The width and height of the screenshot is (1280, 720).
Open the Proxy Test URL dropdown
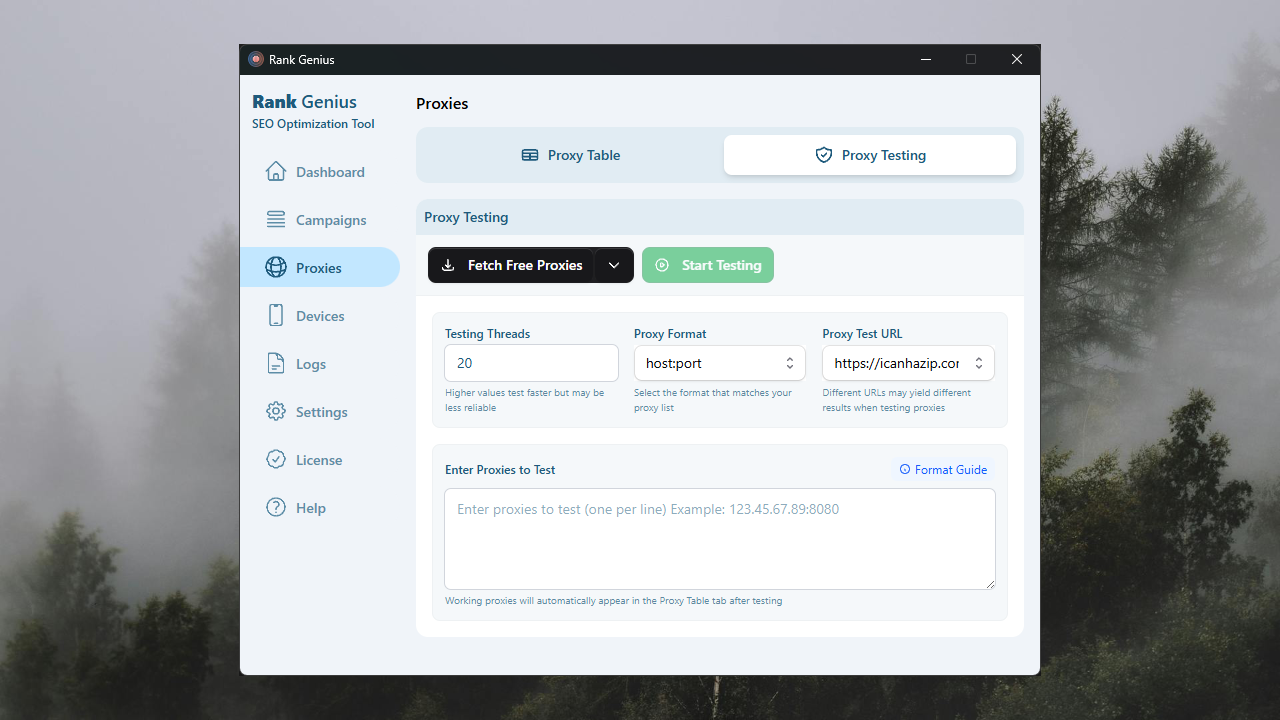908,363
